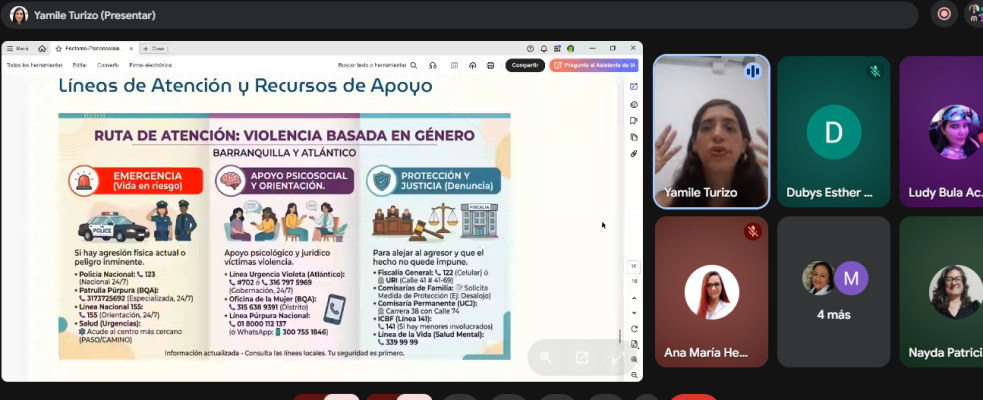
Task: Click Pregunte al Asistente de IA button
Action: (x=594, y=65)
